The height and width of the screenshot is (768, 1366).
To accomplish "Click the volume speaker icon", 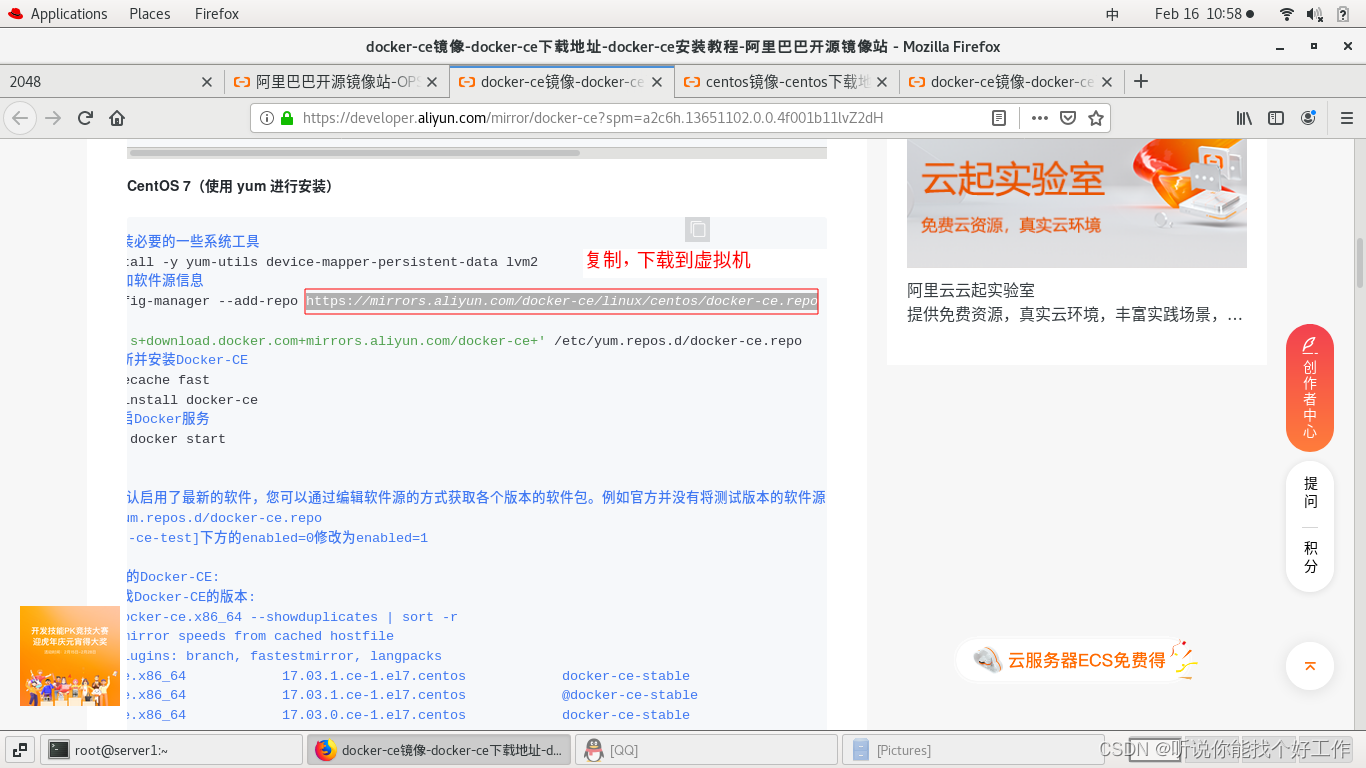I will pyautogui.click(x=1315, y=14).
